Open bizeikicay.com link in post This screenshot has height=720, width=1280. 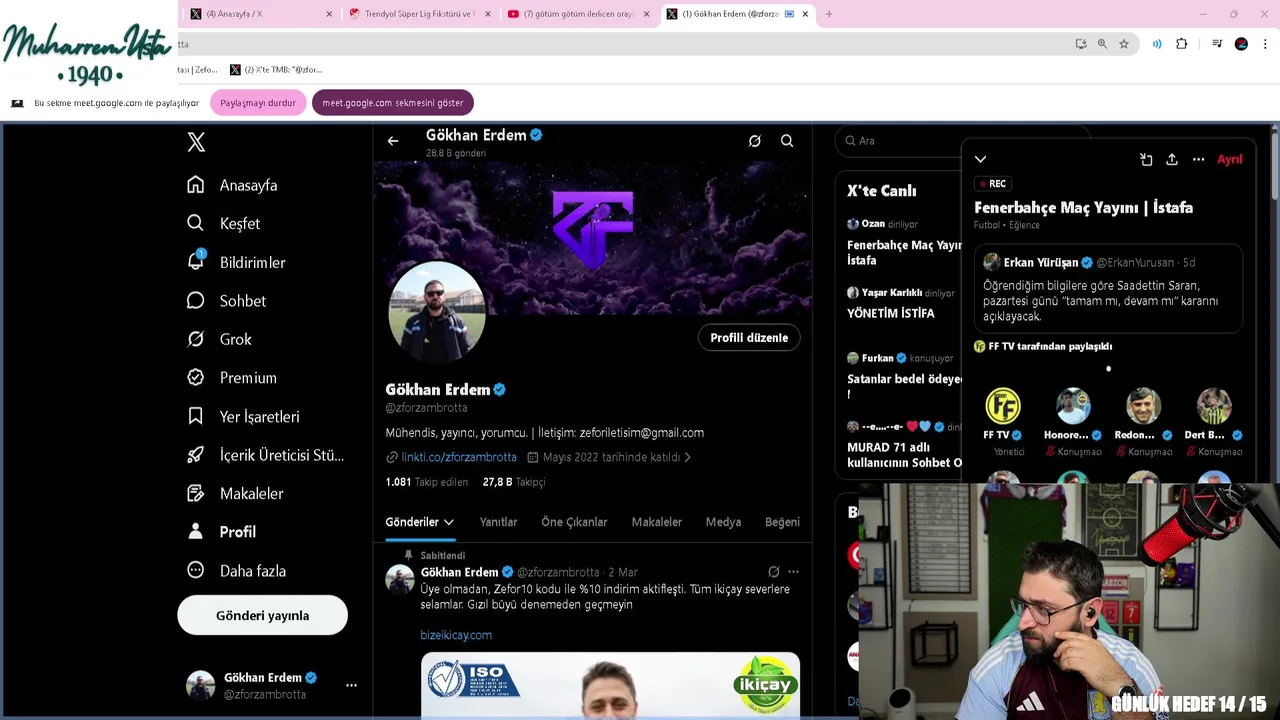point(456,635)
